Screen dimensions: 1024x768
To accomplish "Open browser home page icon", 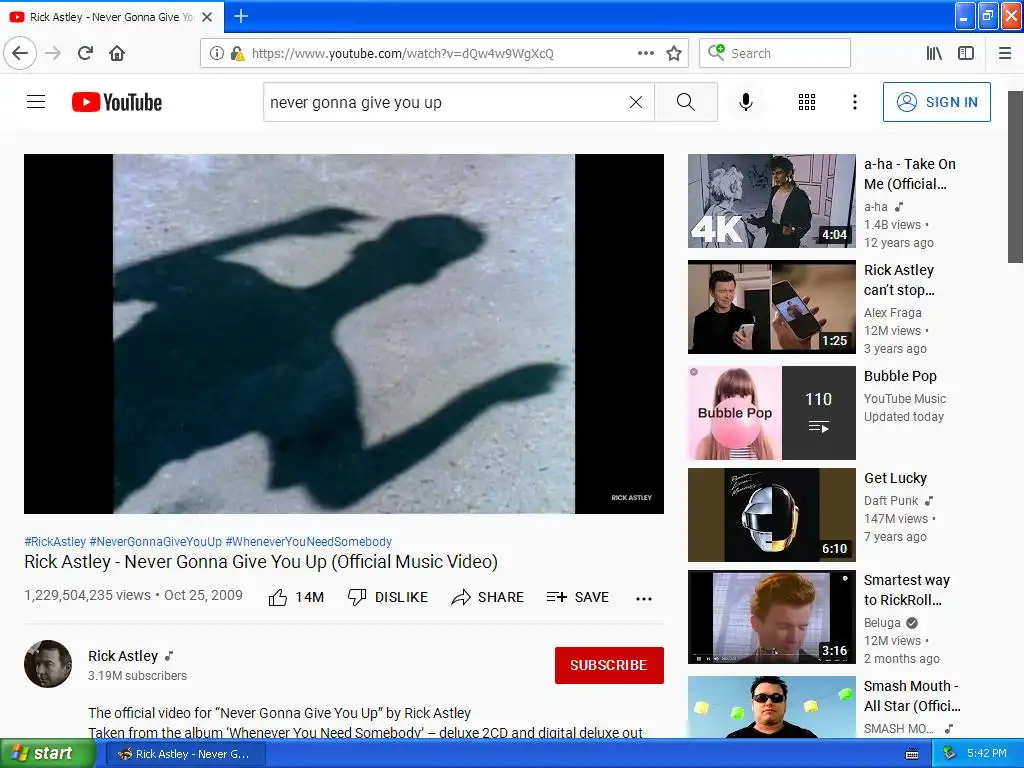I will click(x=117, y=54).
